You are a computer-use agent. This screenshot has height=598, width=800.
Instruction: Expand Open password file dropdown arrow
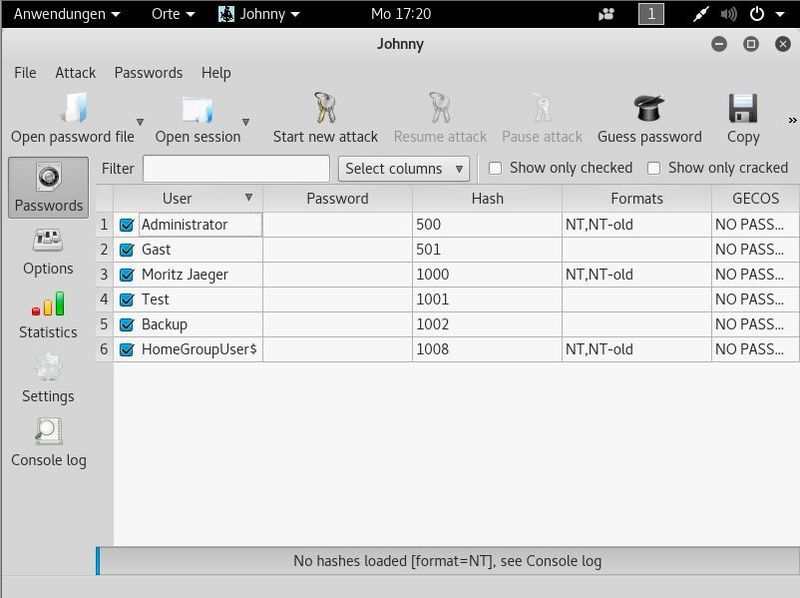click(140, 122)
